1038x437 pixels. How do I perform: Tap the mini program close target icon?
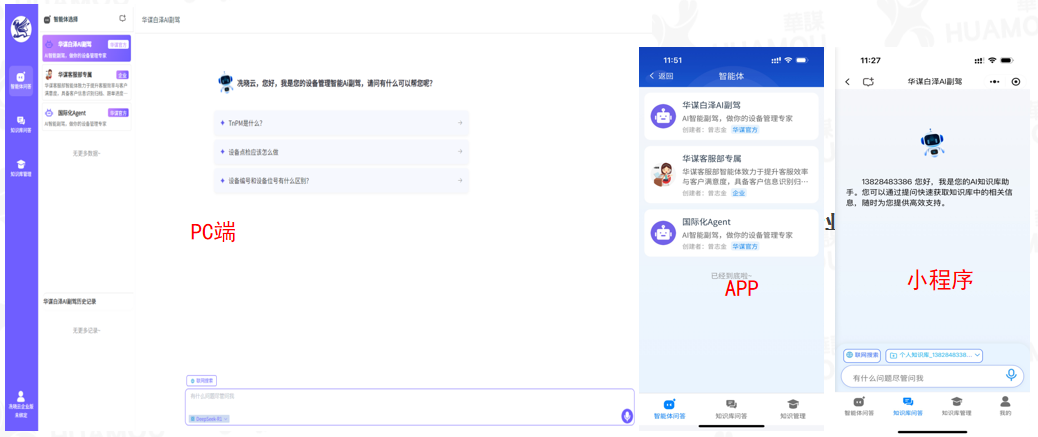point(1016,81)
